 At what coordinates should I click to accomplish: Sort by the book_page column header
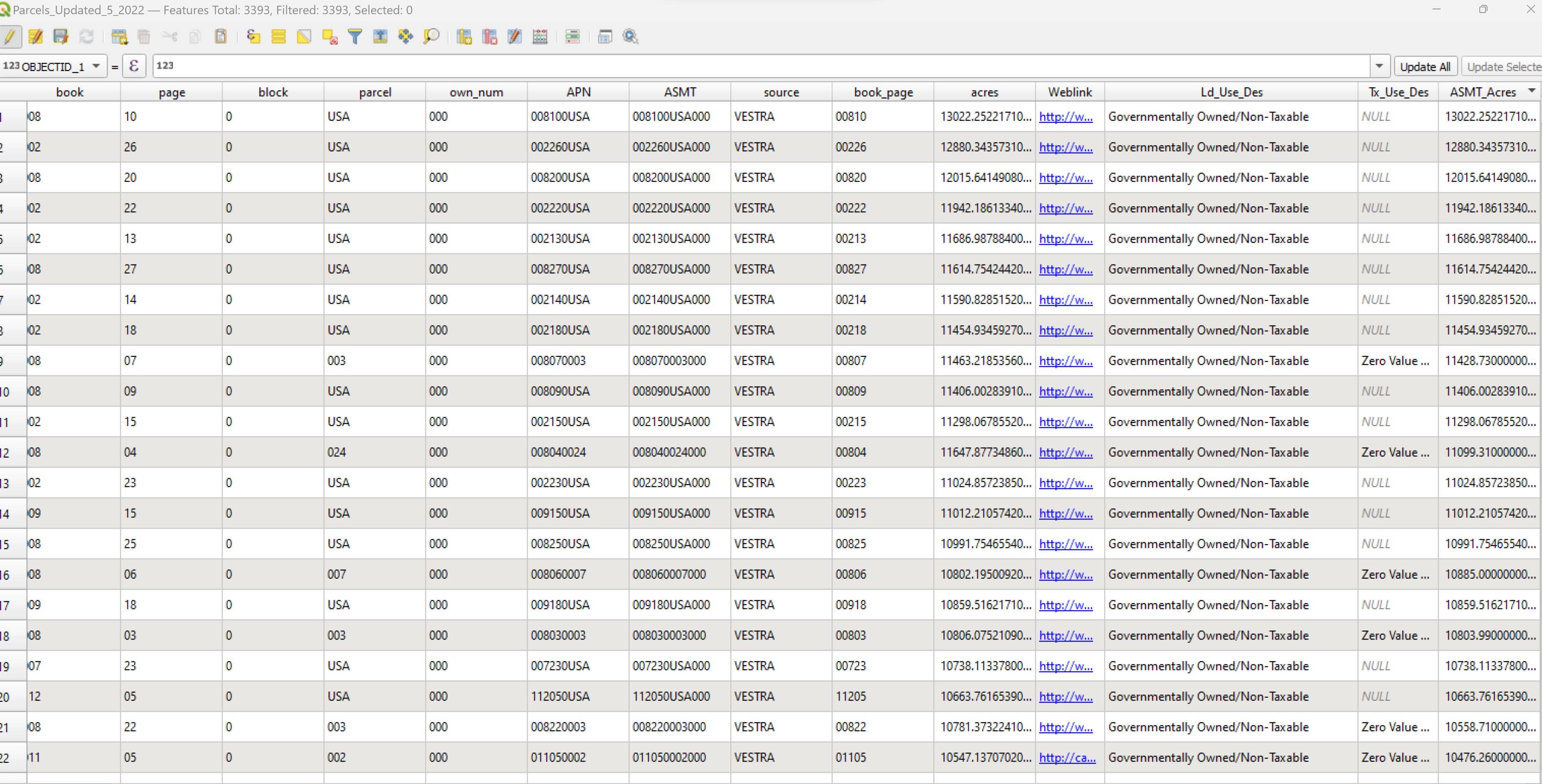tap(883, 92)
